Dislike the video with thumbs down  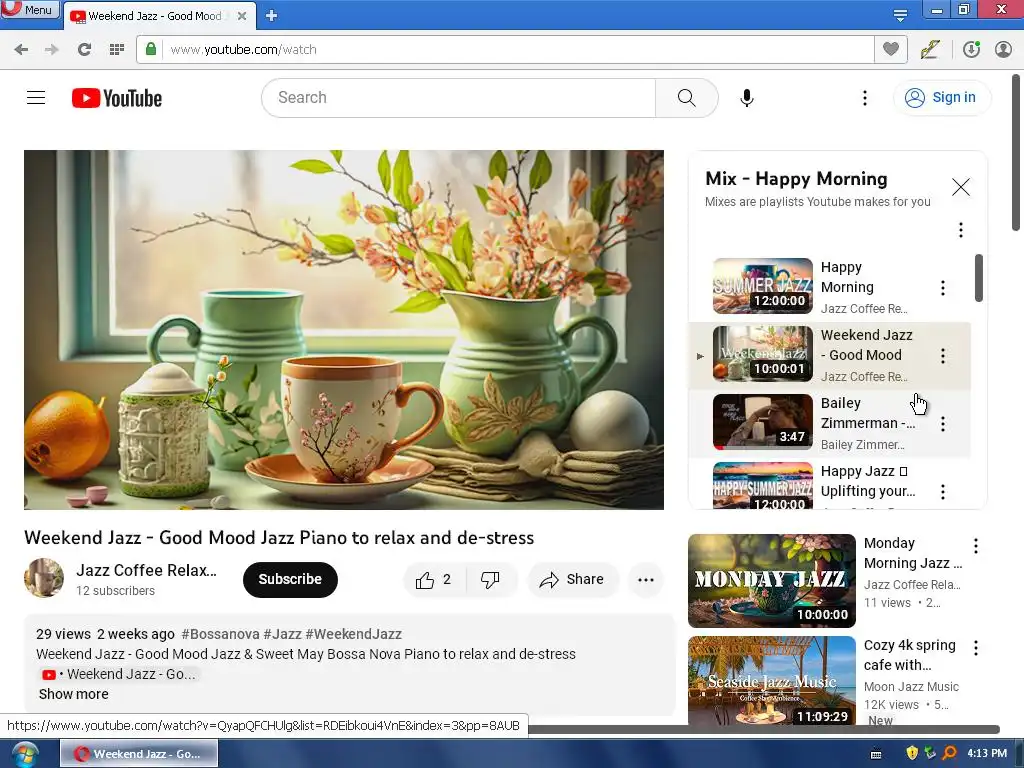[x=490, y=579]
